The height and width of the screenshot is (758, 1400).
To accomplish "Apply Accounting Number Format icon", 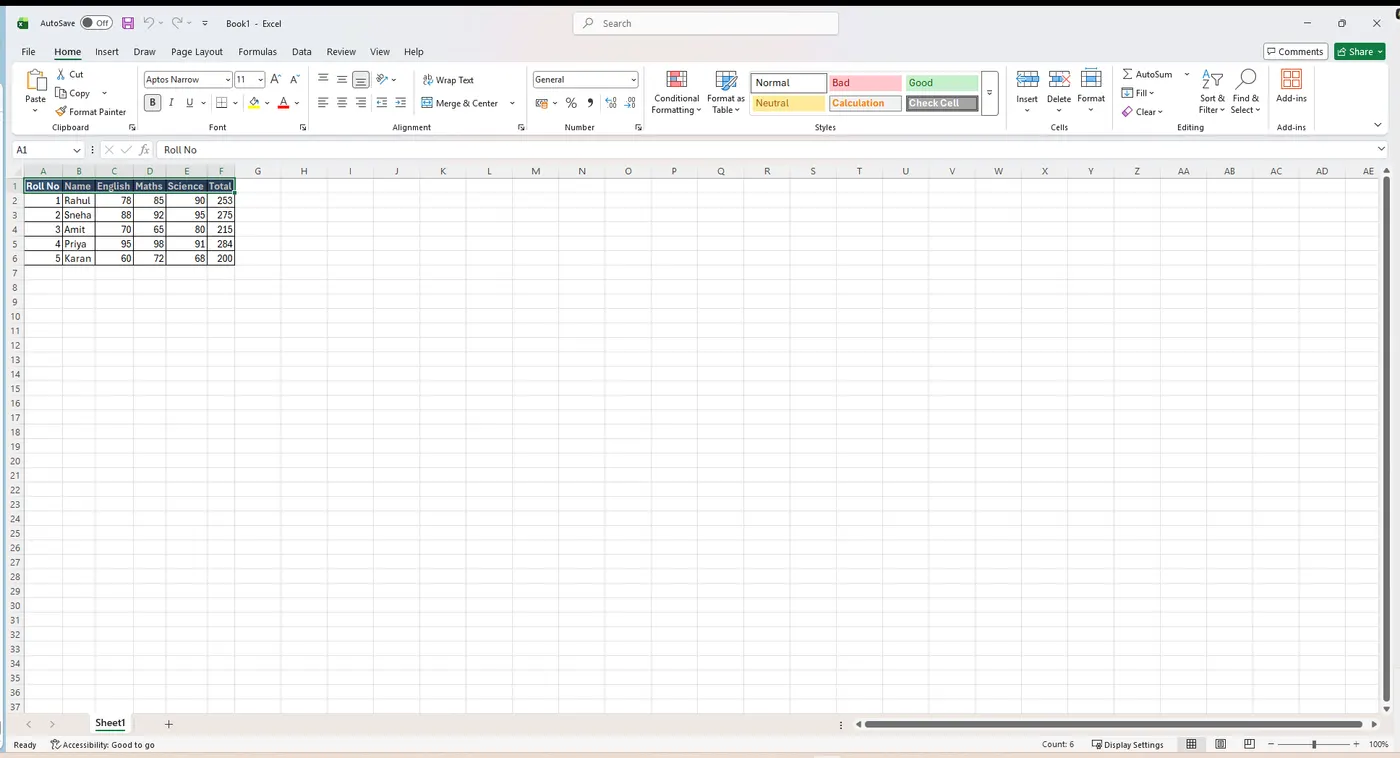I will (542, 103).
